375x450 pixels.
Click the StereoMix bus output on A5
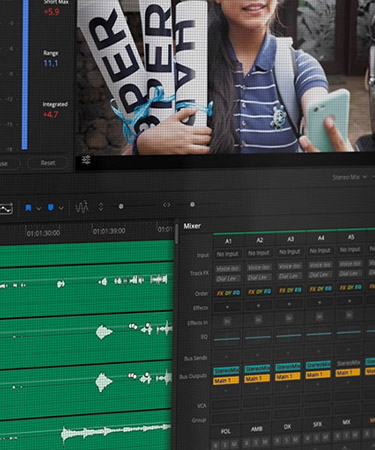(349, 363)
